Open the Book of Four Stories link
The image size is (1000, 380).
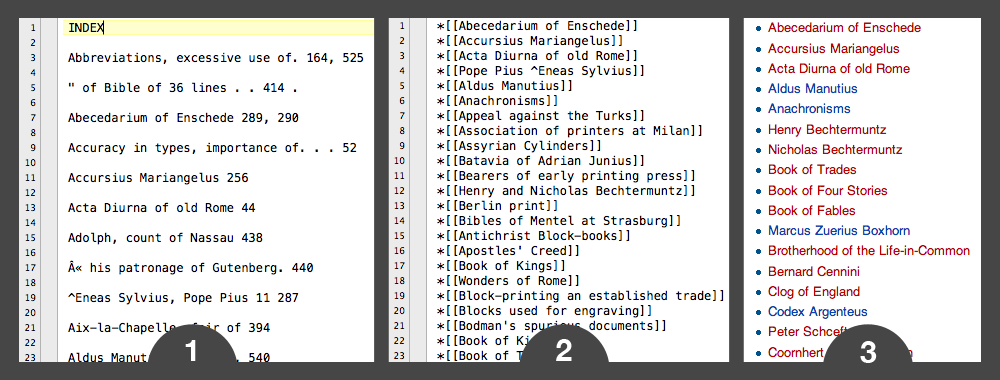(827, 190)
